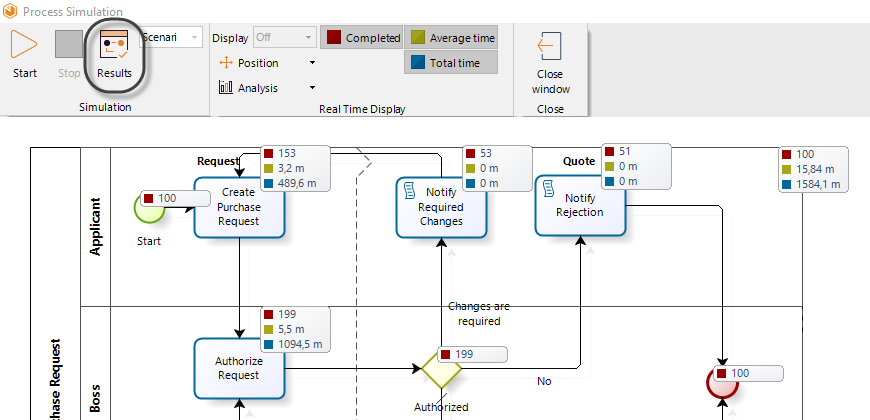Close the simulation window
The width and height of the screenshot is (870, 420).
(x=550, y=63)
